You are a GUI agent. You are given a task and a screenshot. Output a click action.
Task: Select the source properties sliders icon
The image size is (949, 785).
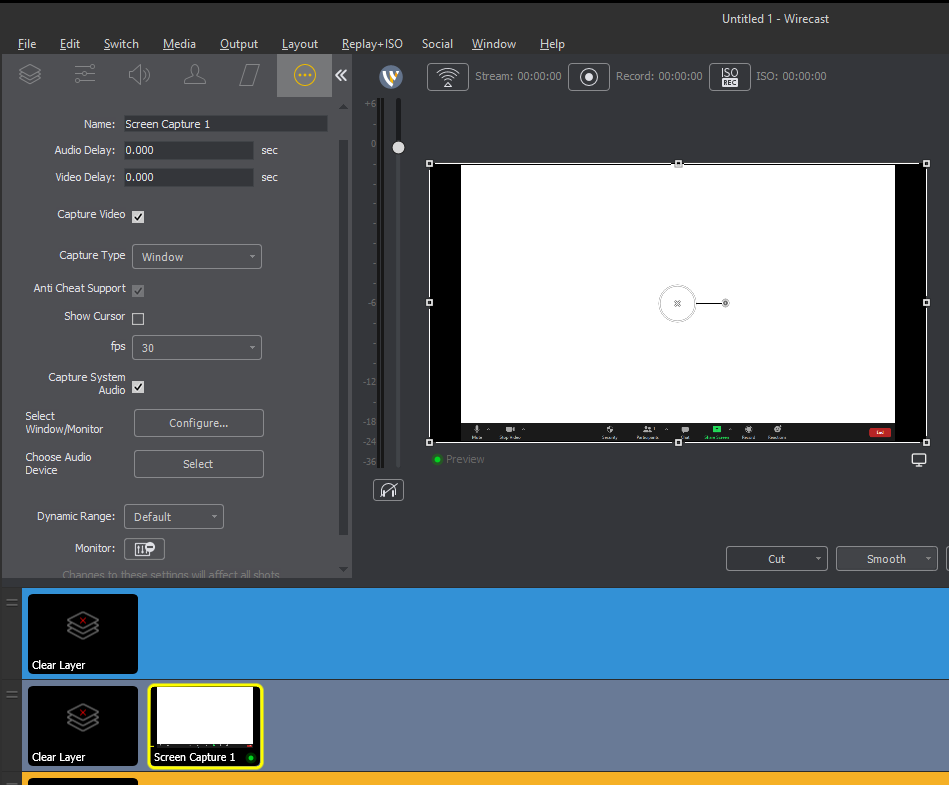click(x=84, y=74)
